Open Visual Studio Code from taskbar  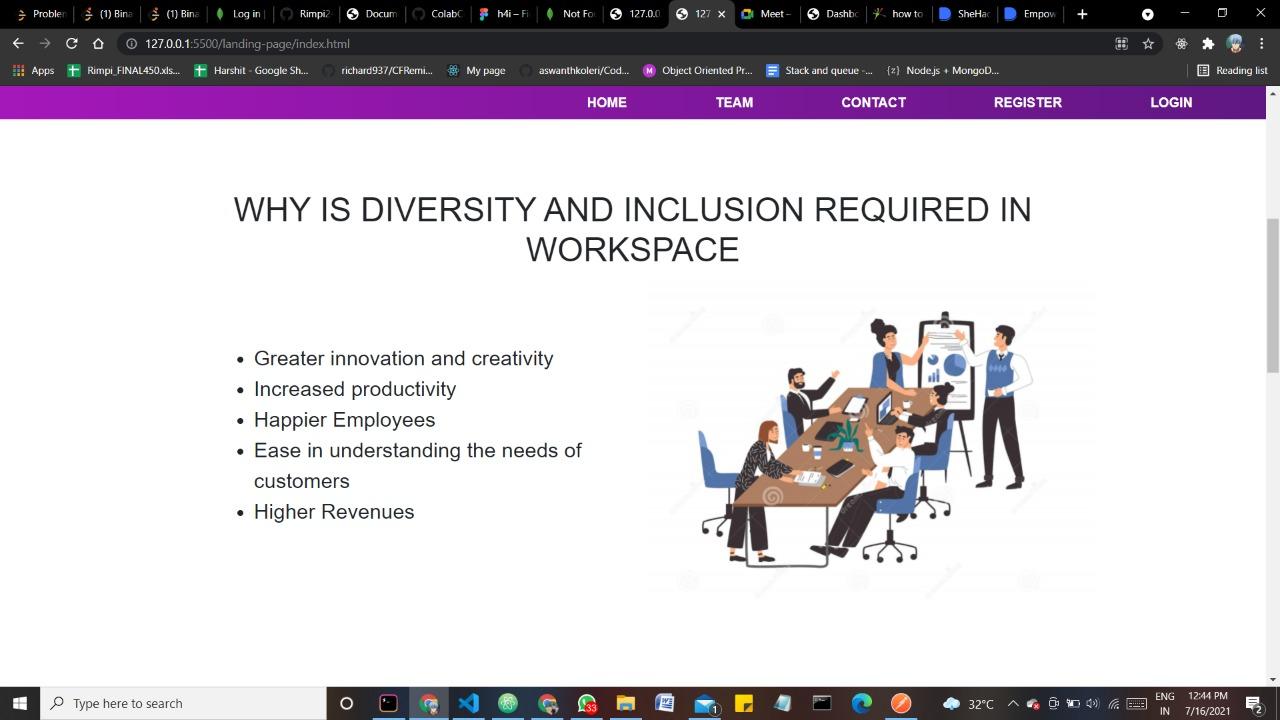coord(468,703)
